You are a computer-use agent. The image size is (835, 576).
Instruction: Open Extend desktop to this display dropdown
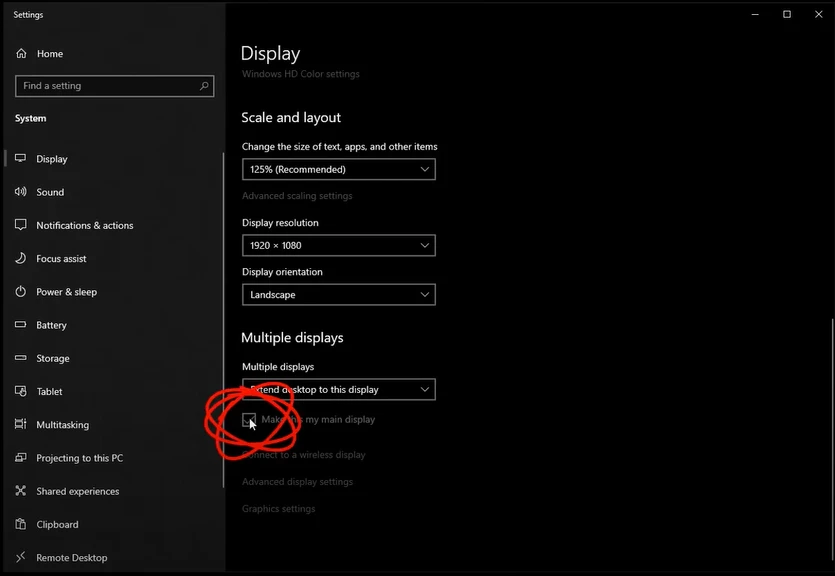[339, 389]
